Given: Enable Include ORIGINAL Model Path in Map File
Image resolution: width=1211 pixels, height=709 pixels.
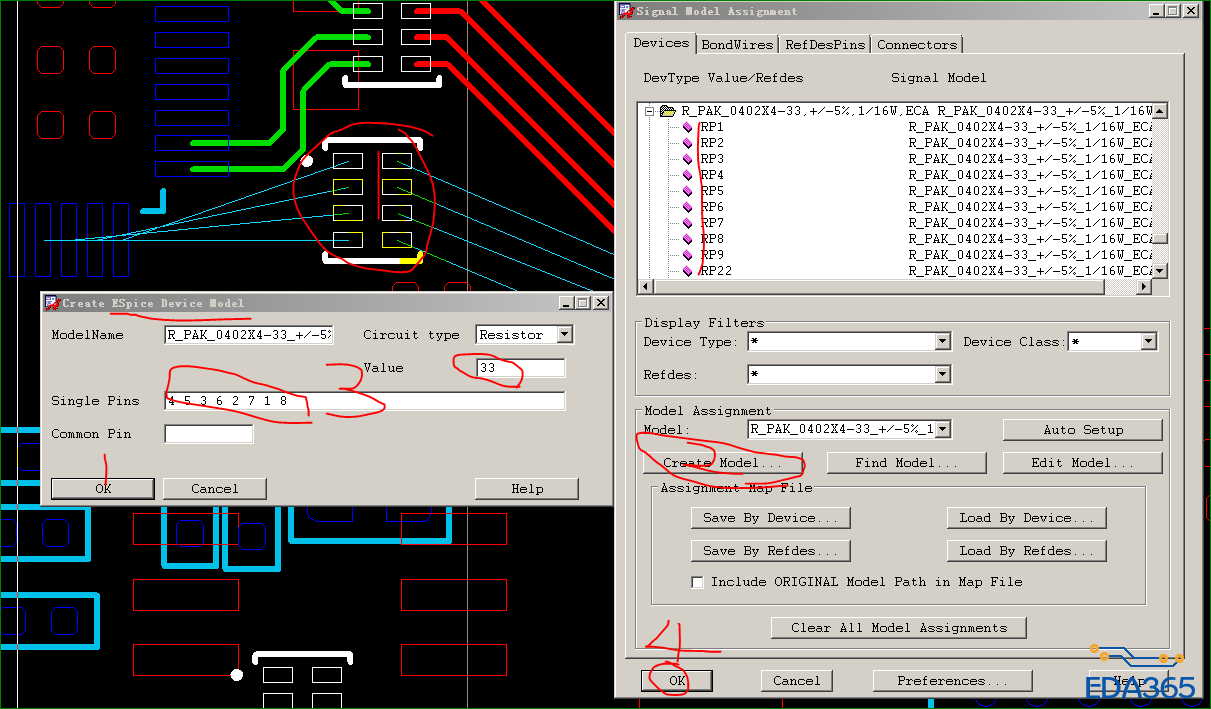Looking at the screenshot, I should [698, 582].
